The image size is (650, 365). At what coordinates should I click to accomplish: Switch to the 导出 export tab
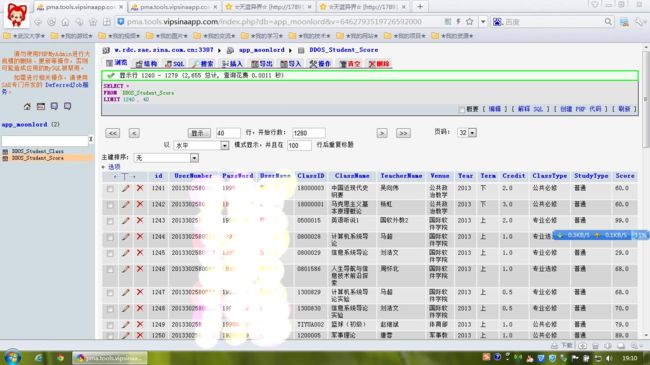point(262,64)
